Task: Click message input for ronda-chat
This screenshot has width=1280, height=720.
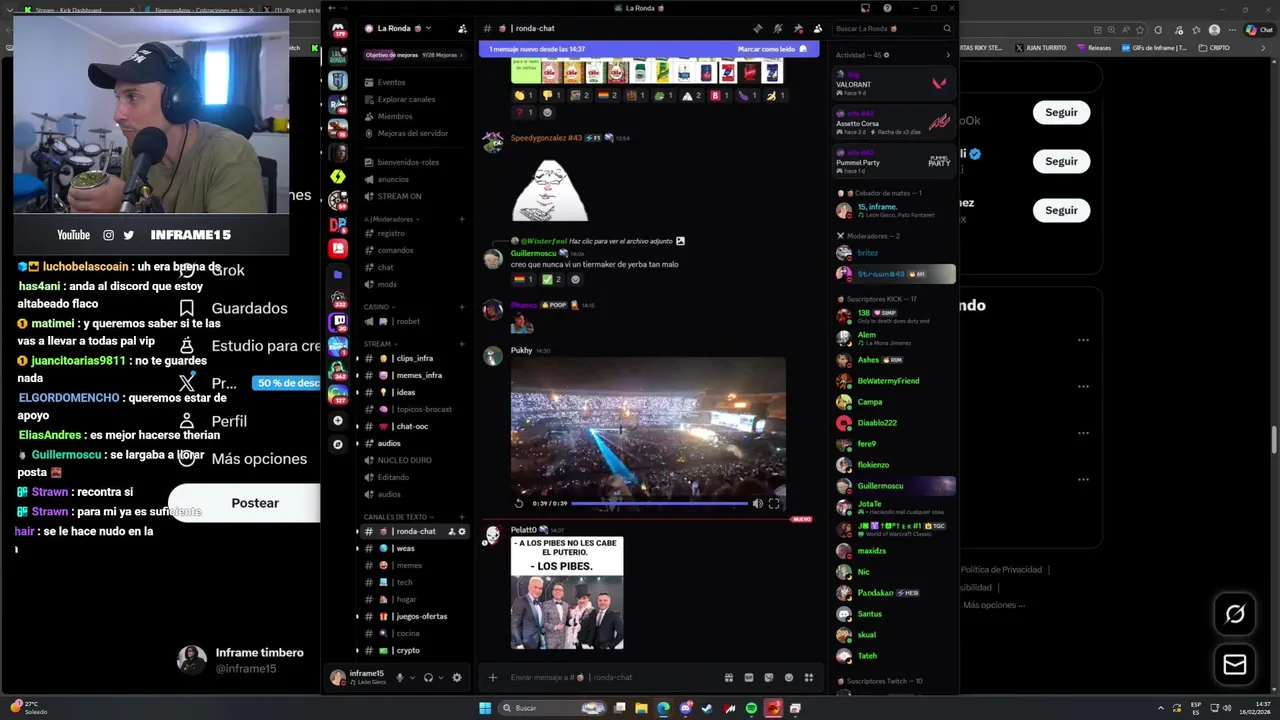Action: coord(610,677)
